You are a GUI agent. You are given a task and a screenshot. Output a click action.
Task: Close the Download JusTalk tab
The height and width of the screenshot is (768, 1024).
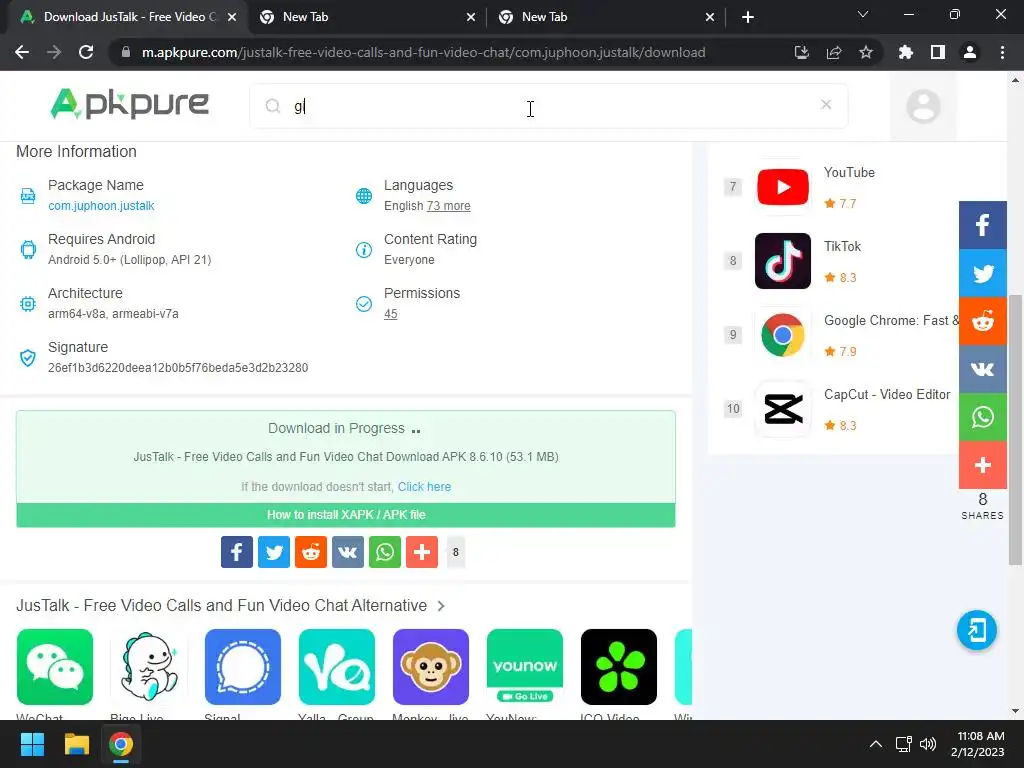(x=232, y=17)
